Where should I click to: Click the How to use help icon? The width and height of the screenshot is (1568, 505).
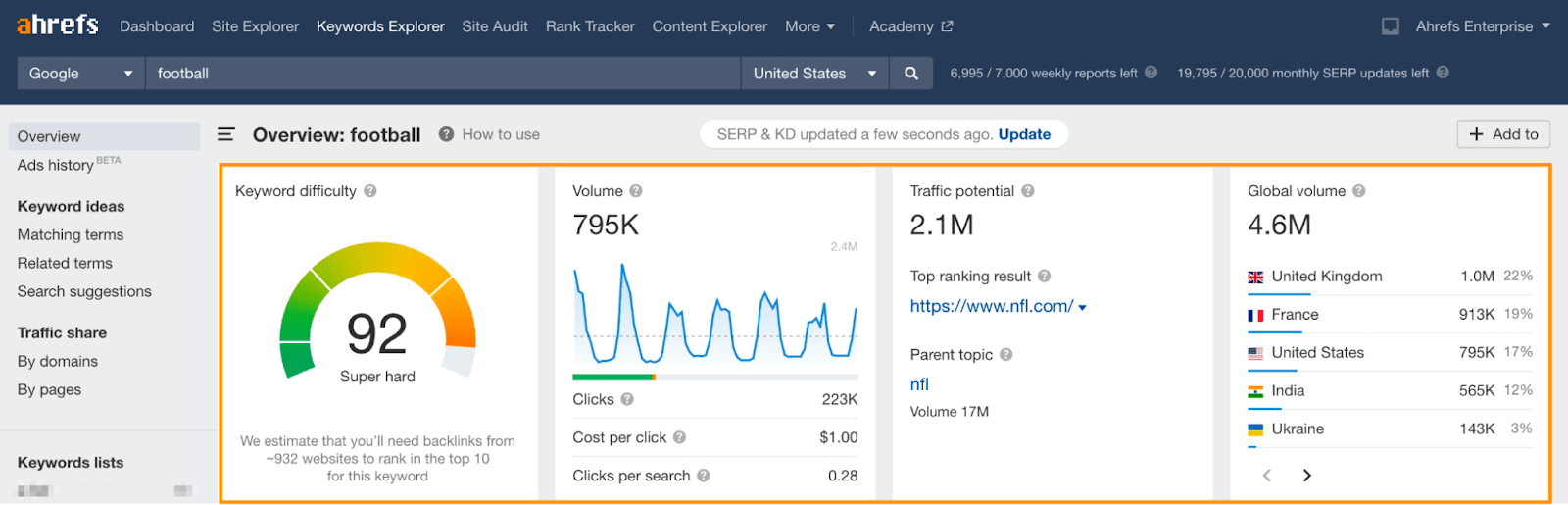coord(446,134)
